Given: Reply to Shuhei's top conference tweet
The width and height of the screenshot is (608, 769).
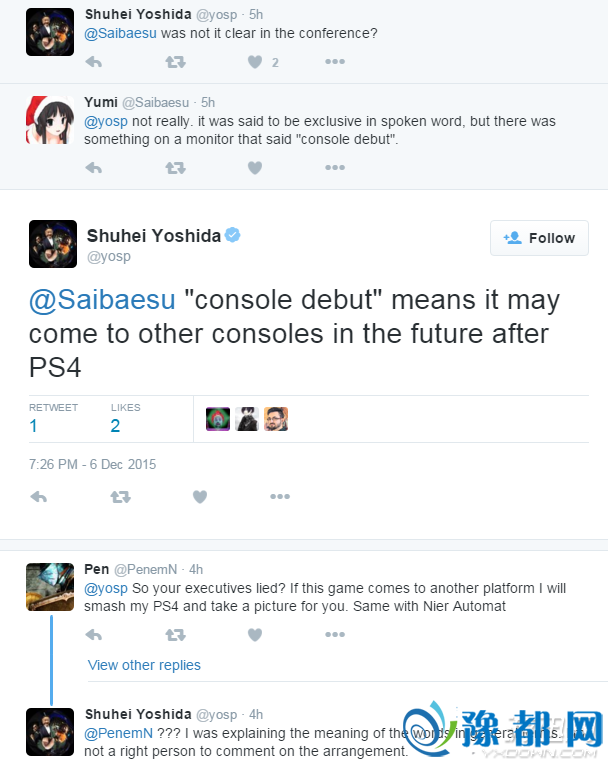Looking at the screenshot, I should point(94,61).
